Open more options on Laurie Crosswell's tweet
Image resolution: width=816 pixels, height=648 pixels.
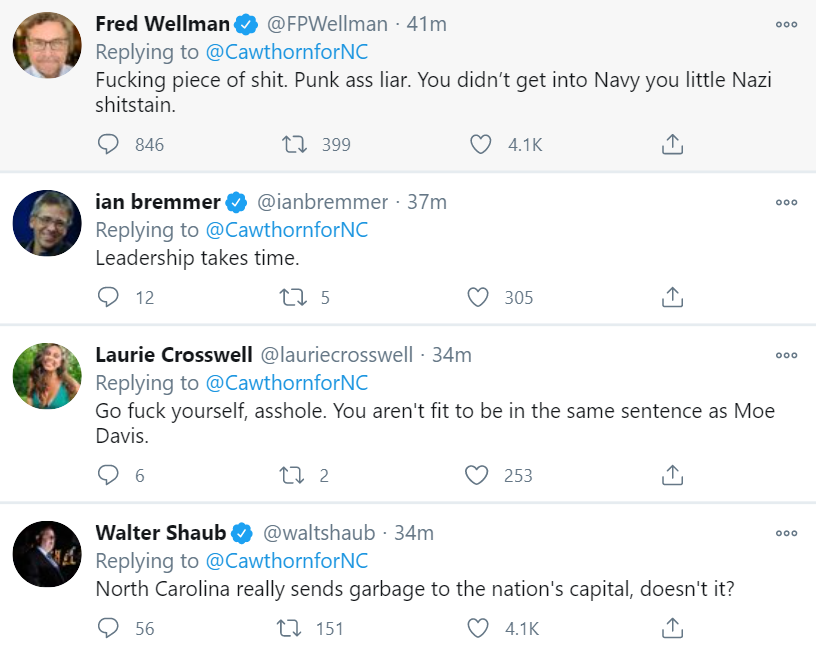[x=787, y=355]
